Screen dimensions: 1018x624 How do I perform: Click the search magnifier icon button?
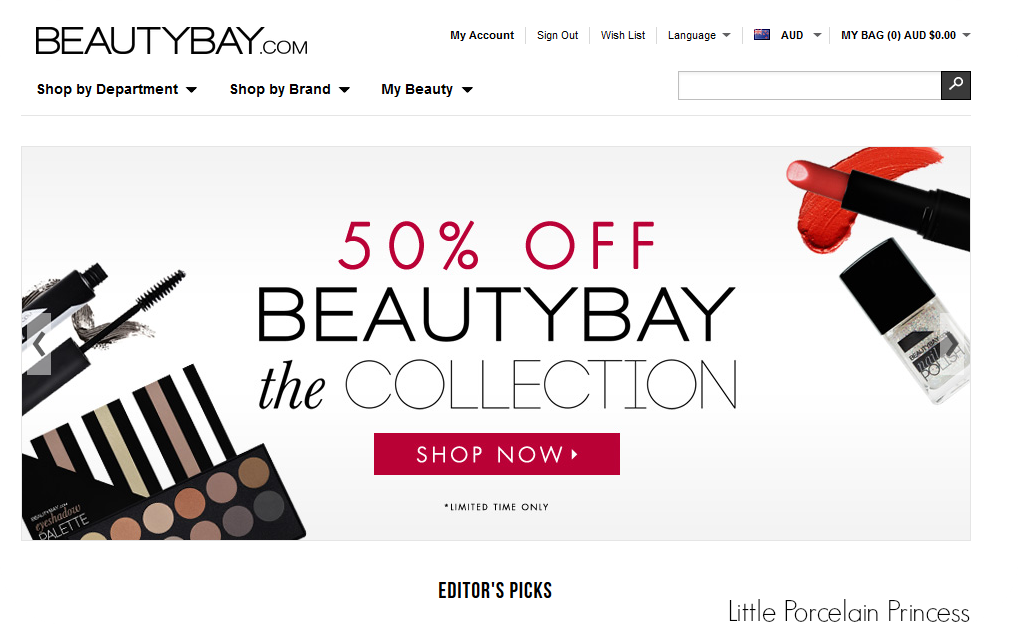956,86
